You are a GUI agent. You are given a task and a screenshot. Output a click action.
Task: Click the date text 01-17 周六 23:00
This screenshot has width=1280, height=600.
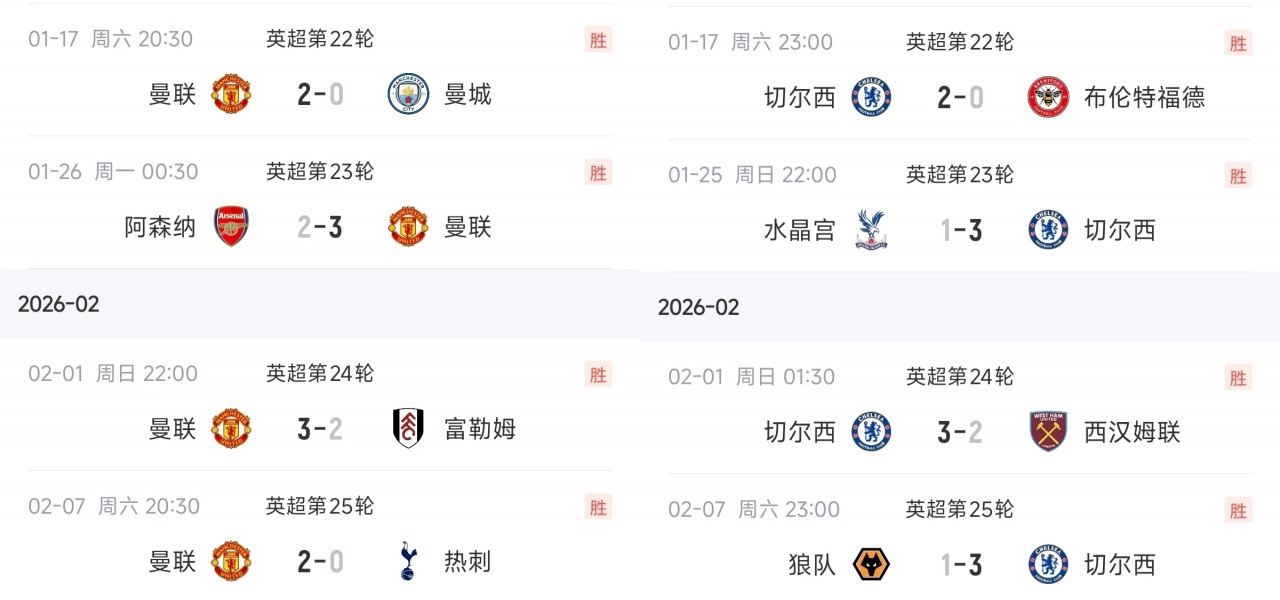tap(750, 42)
